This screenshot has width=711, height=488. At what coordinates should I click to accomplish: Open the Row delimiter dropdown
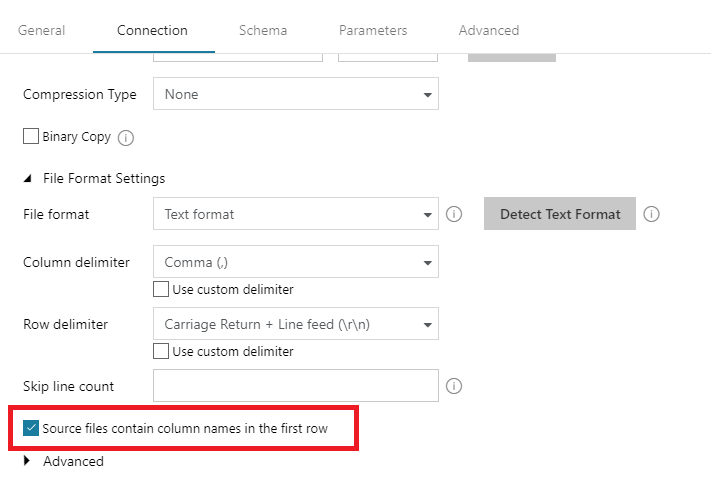point(296,324)
